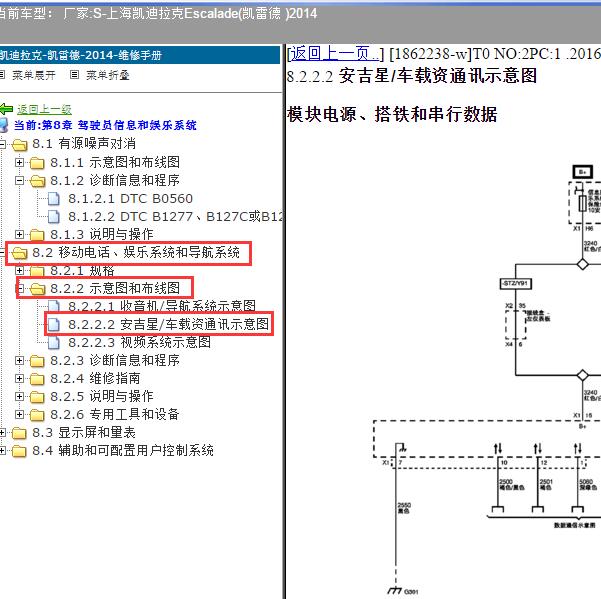
Task: Click the B+ box atop wiring diagram
Action: click(583, 172)
